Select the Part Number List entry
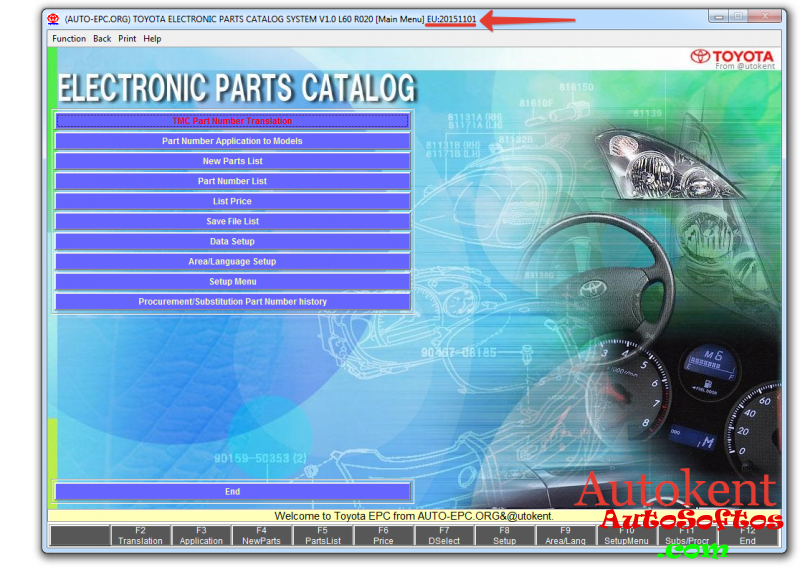This screenshot has width=800, height=567. click(232, 181)
